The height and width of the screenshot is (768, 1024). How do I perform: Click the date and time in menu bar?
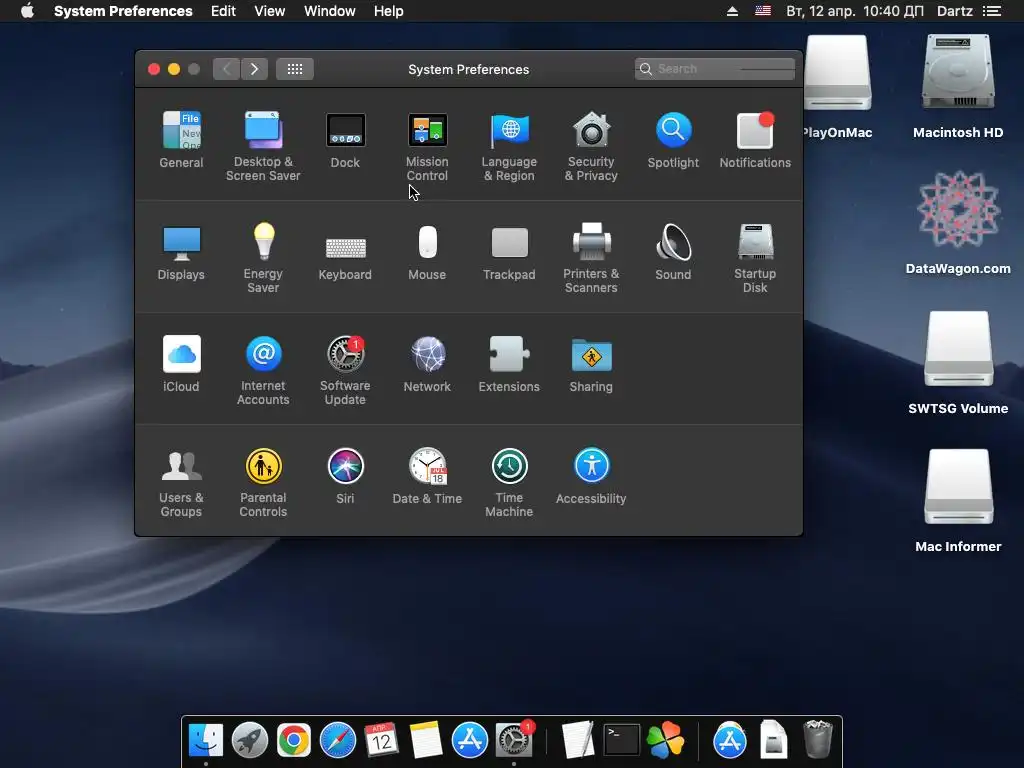click(854, 11)
